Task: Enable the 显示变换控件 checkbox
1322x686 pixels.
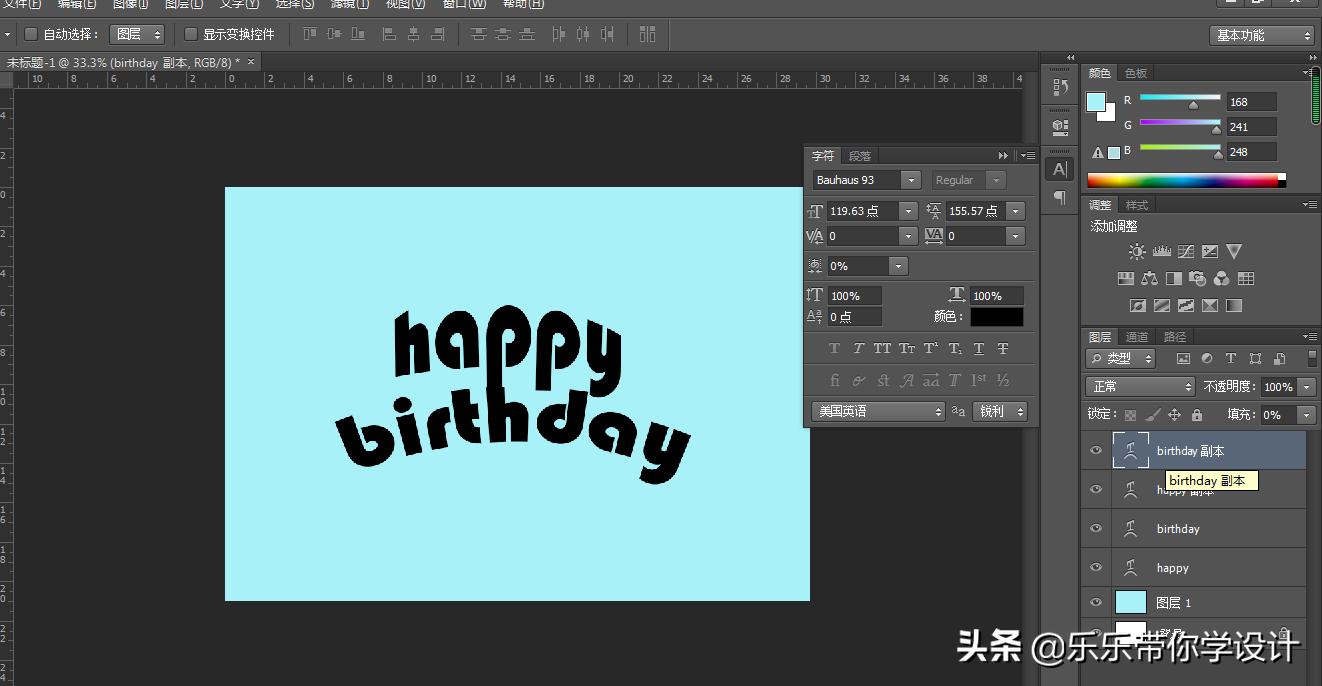Action: [x=190, y=33]
